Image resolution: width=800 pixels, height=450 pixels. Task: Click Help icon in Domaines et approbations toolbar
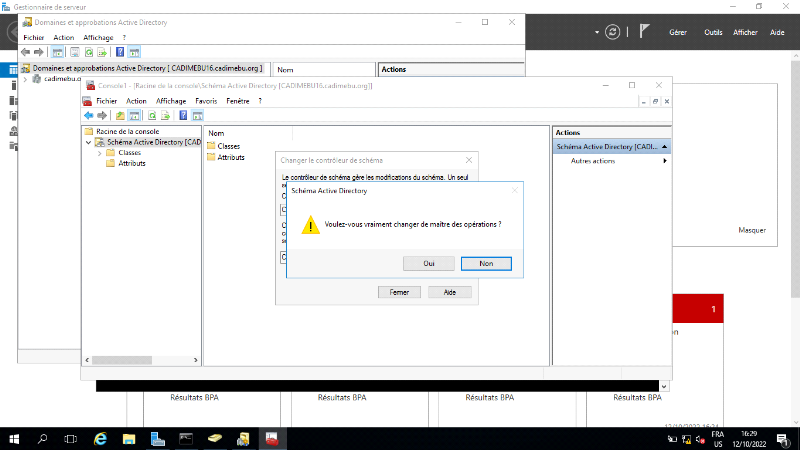click(120, 52)
